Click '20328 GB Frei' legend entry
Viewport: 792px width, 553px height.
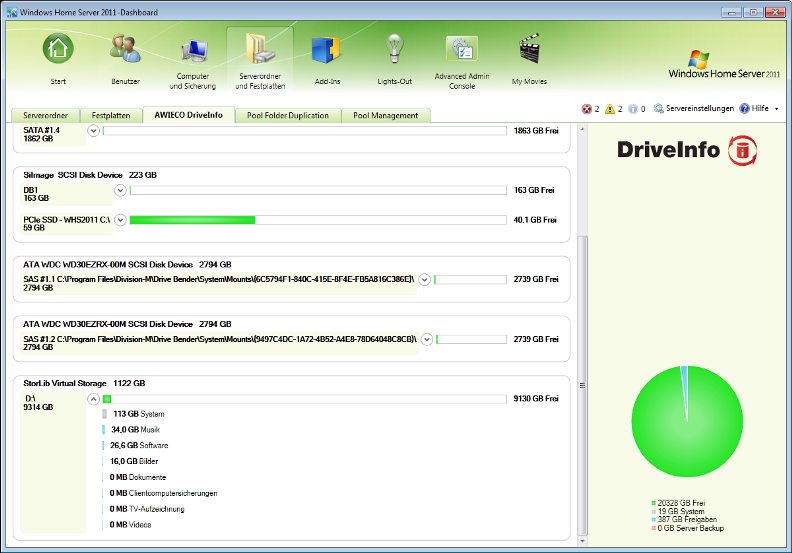678,503
